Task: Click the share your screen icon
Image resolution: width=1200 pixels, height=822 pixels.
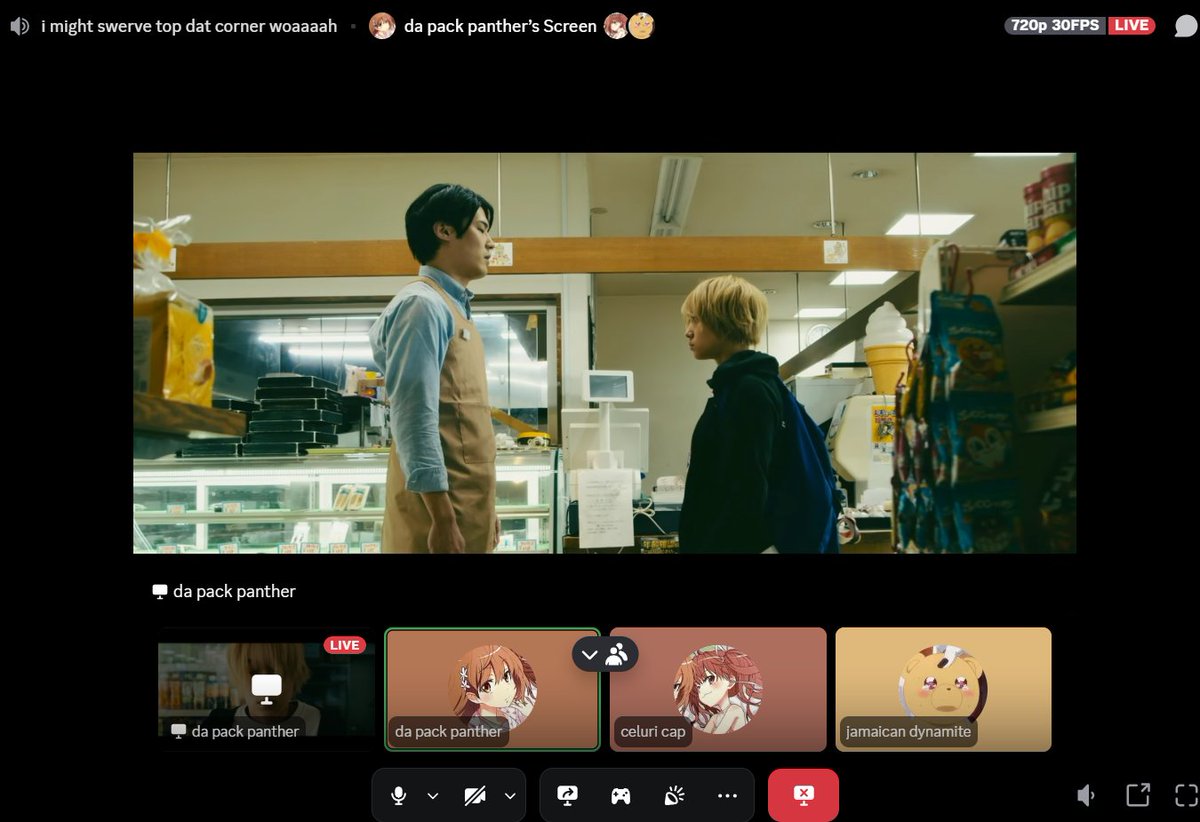Action: (x=567, y=796)
